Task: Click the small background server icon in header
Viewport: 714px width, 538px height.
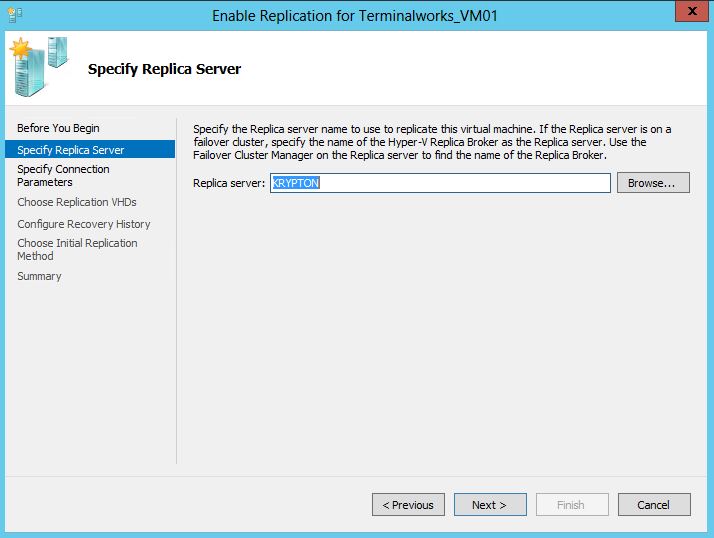Action: point(58,52)
